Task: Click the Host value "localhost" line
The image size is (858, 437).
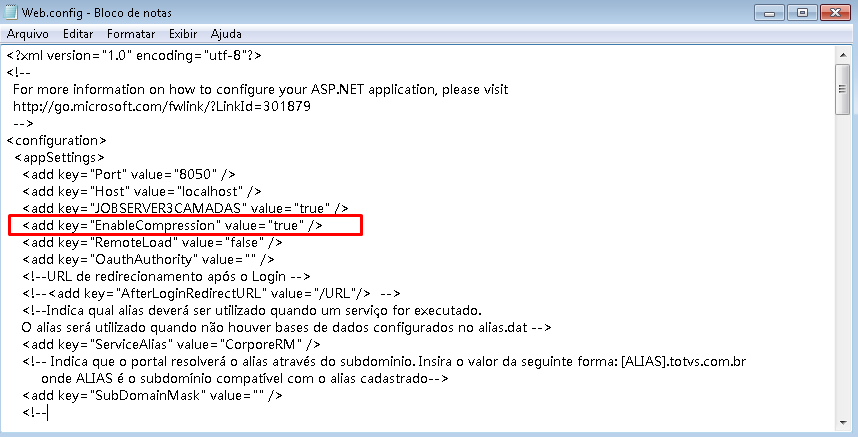Action: [x=142, y=191]
